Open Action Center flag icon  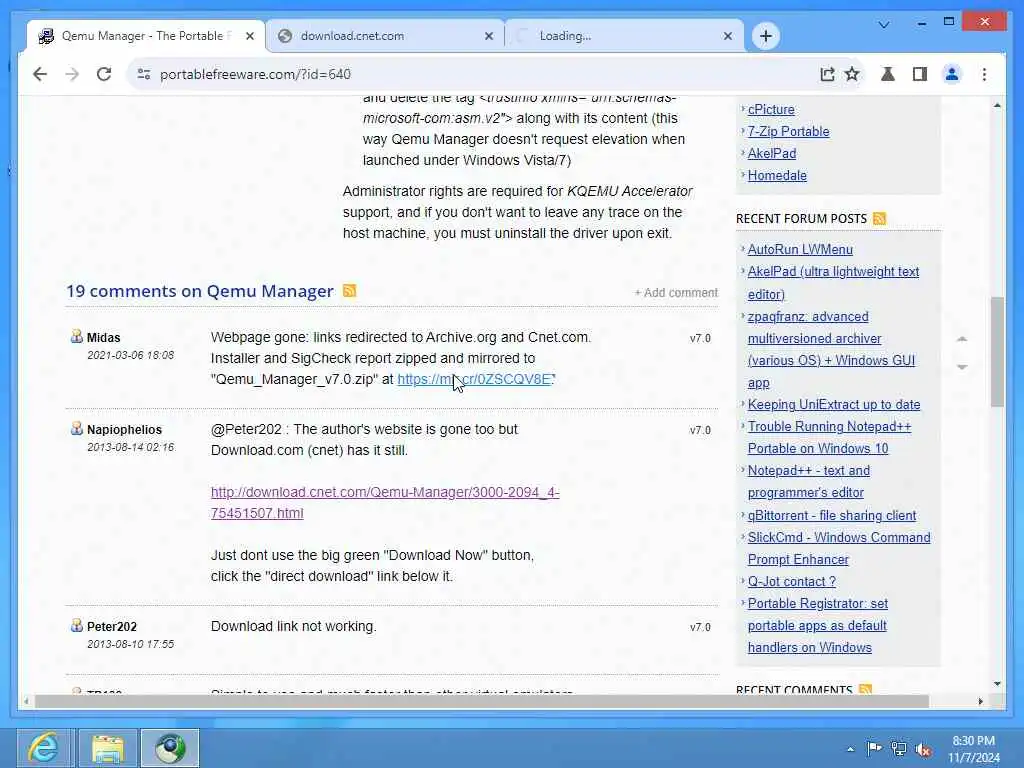[874, 749]
